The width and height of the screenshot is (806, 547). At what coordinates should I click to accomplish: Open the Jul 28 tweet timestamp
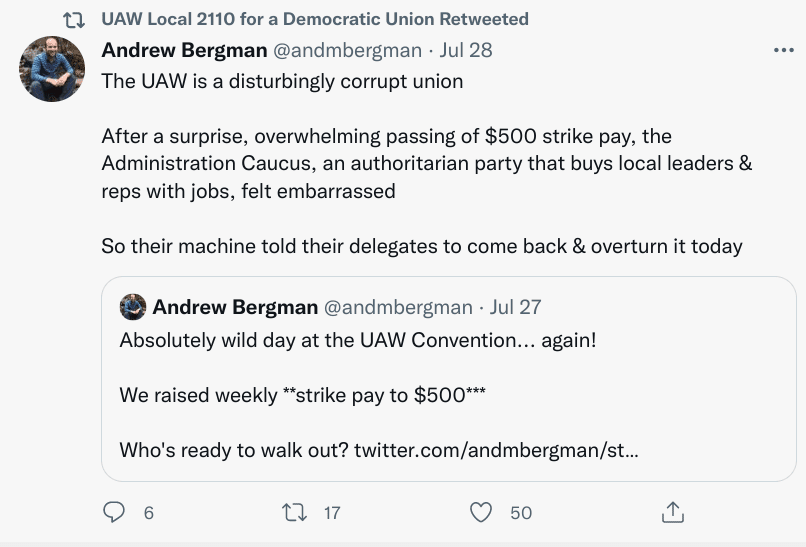coord(466,50)
